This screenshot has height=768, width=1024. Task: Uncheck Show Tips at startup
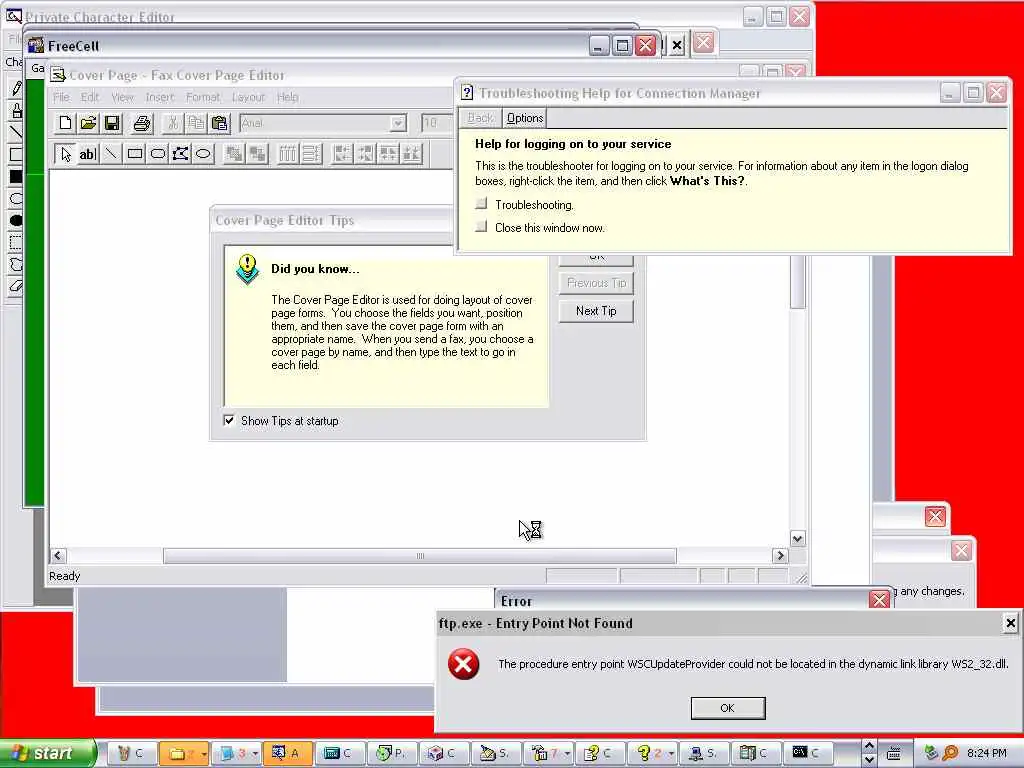(x=229, y=421)
